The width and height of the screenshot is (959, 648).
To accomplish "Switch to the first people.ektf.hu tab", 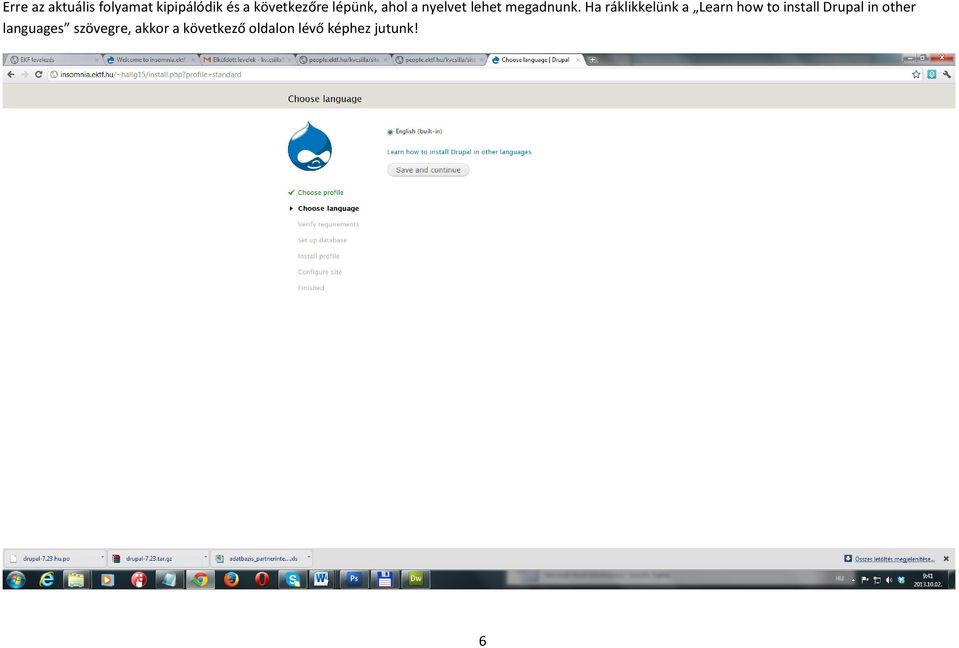I will point(342,60).
